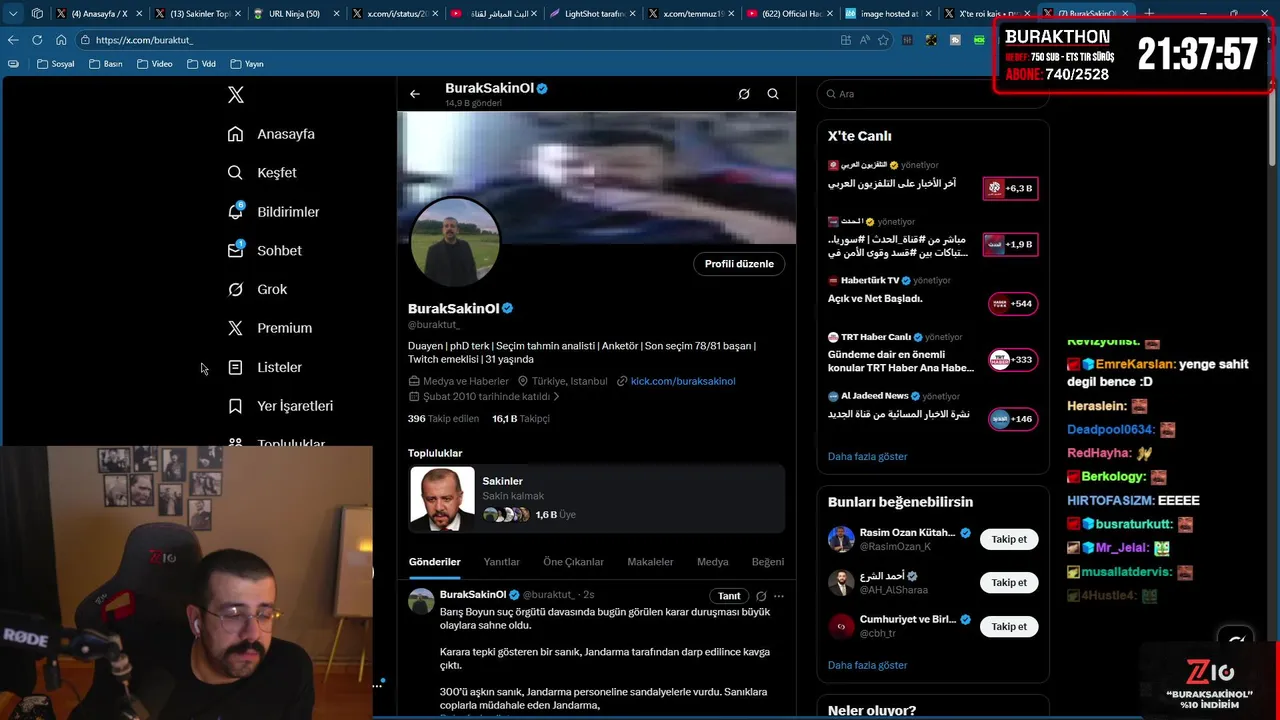Open Video bookmarks folder
1280x720 pixels.
click(154, 64)
